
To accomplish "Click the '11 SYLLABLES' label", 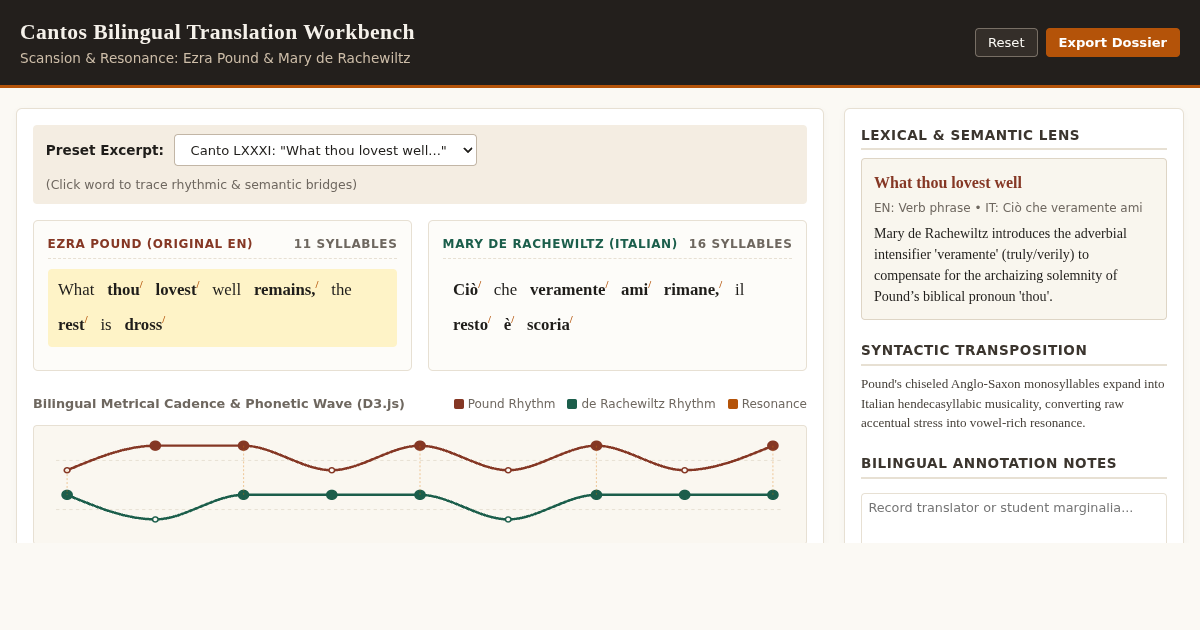I will 345,244.
